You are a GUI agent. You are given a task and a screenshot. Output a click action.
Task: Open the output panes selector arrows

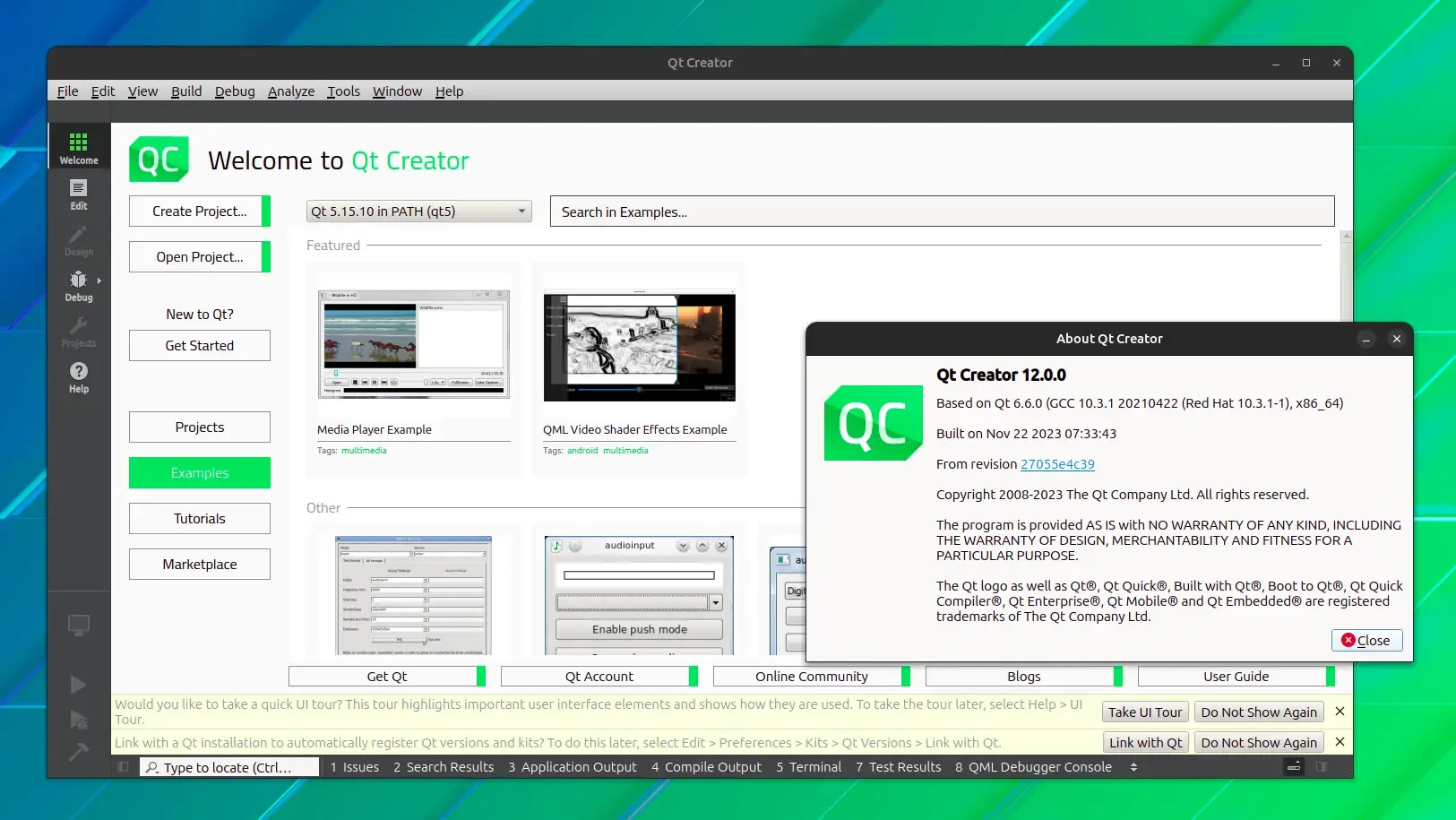[x=1133, y=767]
